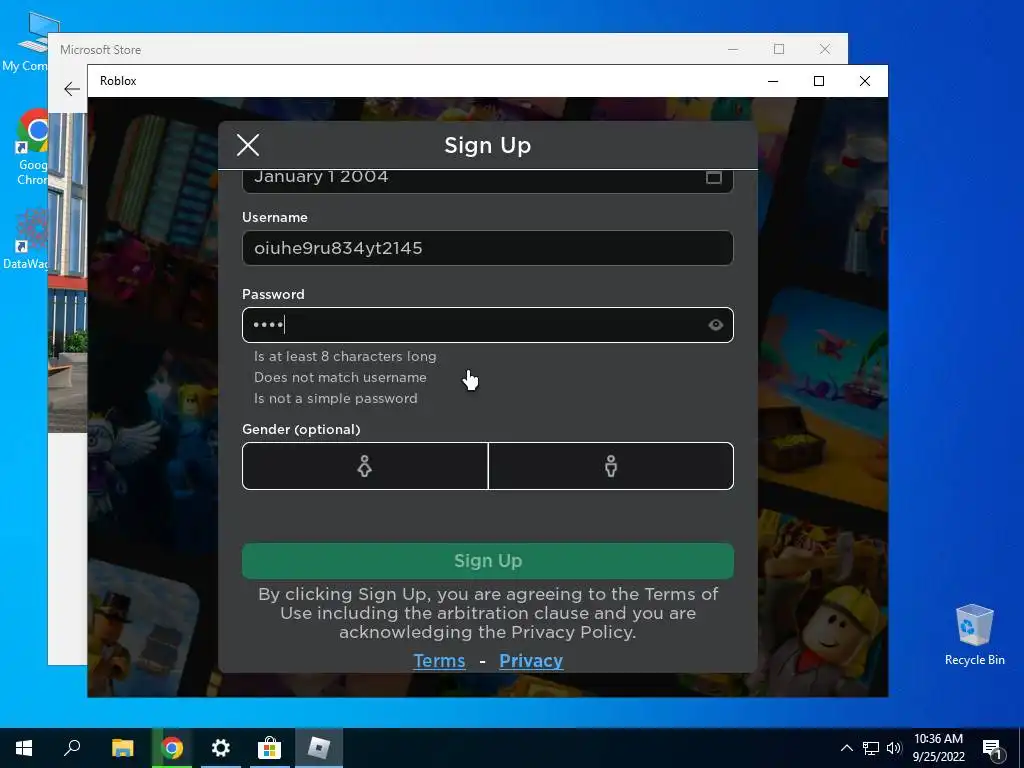Maximize the Roblox window

pyautogui.click(x=819, y=81)
